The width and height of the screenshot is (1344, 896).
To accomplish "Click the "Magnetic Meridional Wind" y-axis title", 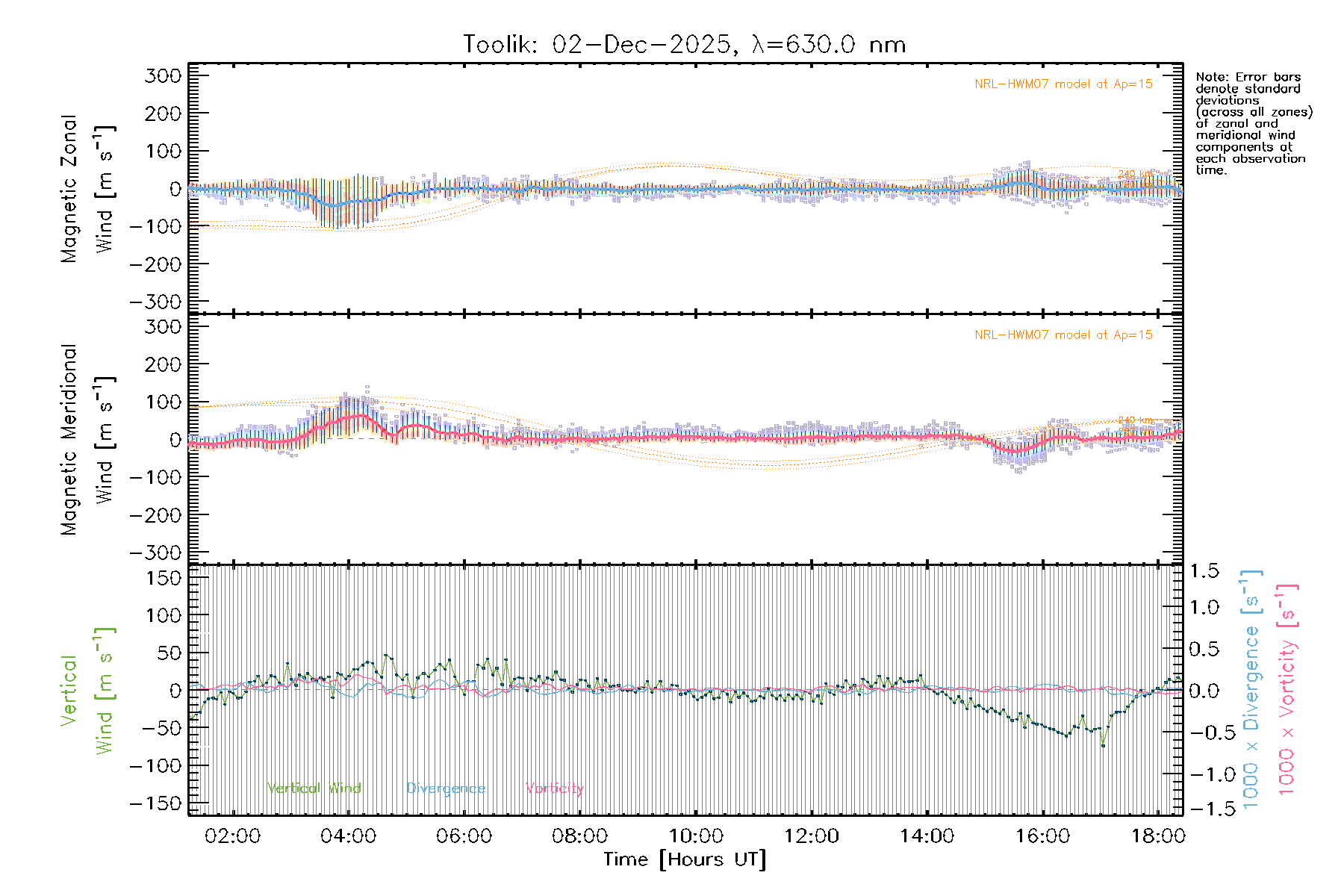I will [x=87, y=440].
